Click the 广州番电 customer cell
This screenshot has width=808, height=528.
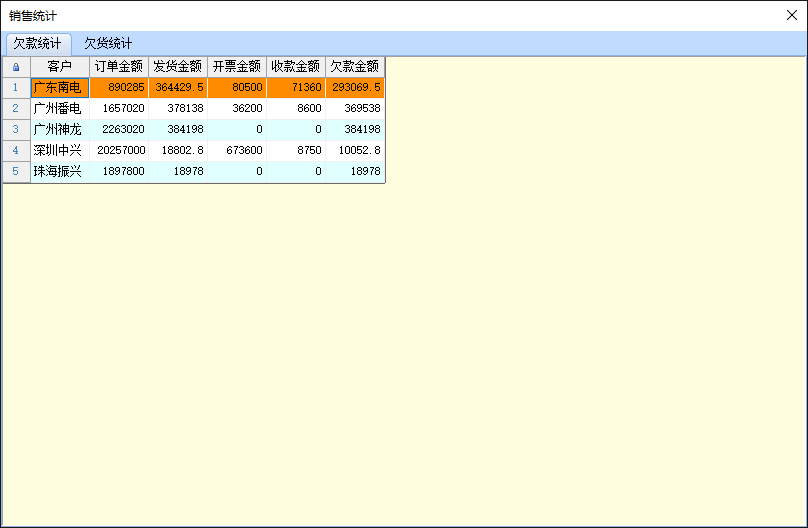(x=60, y=109)
